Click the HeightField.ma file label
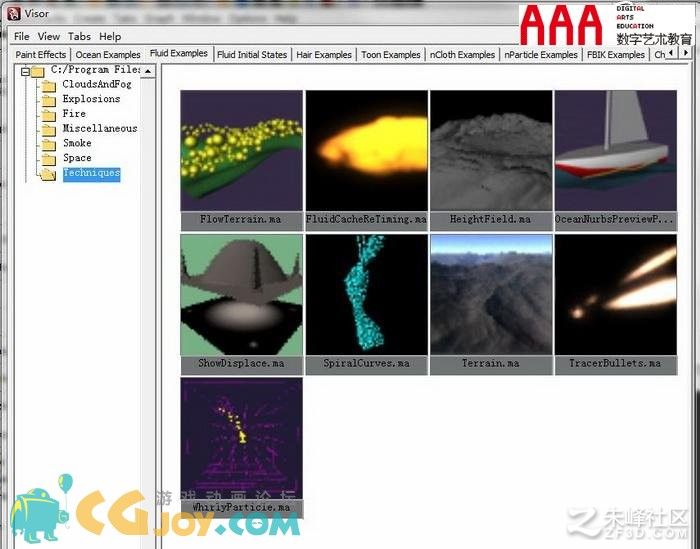Viewport: 700px width, 549px height. [x=491, y=220]
